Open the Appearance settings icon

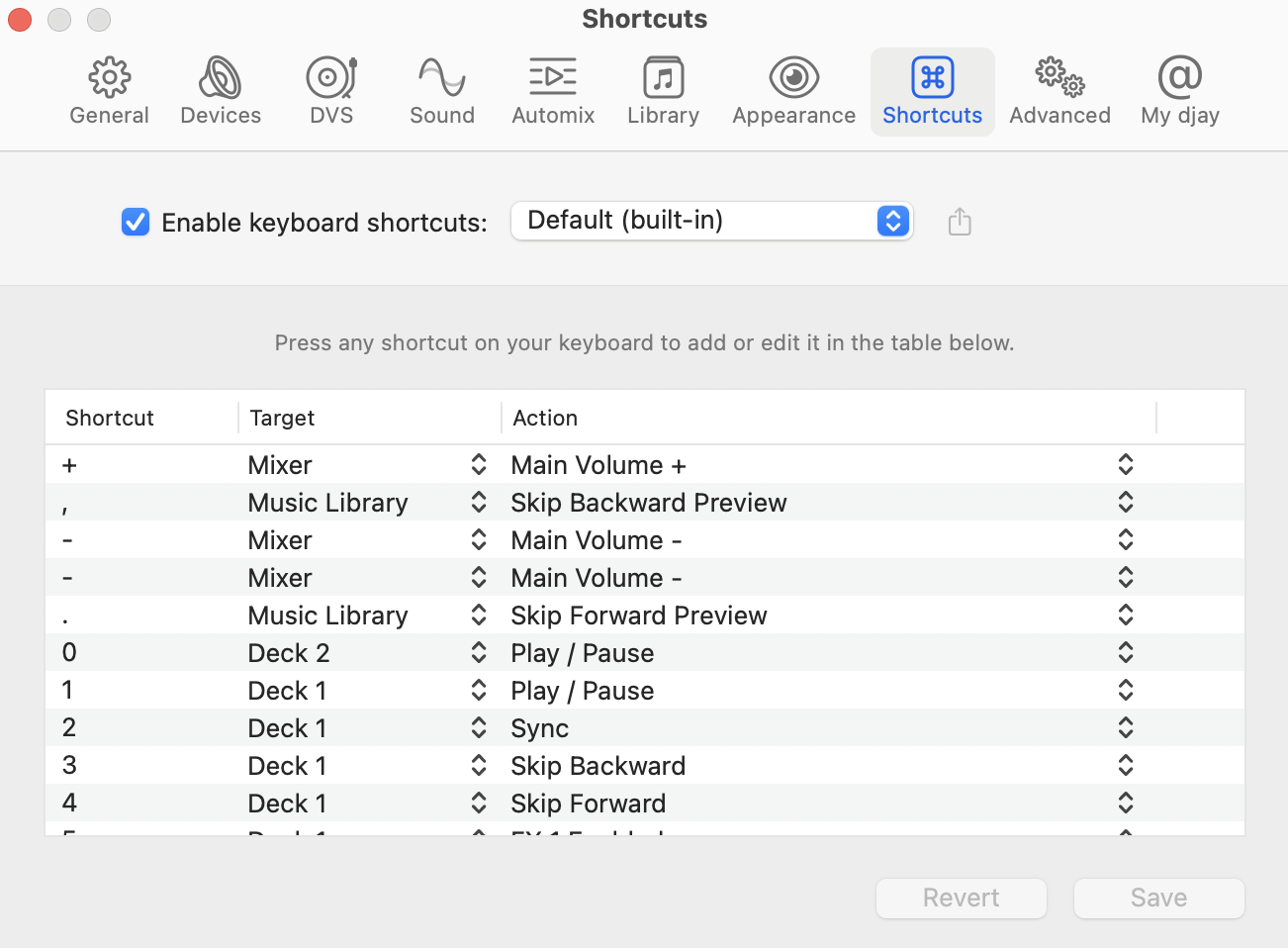(x=792, y=89)
